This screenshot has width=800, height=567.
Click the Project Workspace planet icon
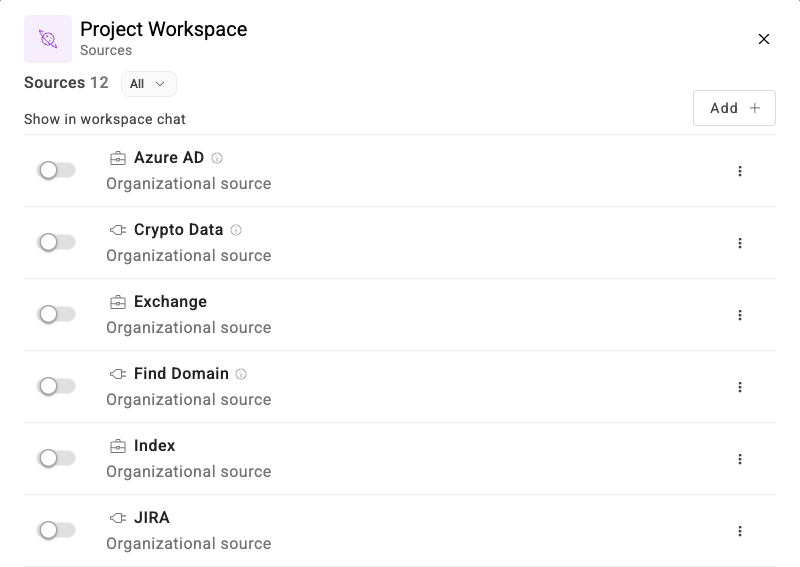tap(48, 39)
